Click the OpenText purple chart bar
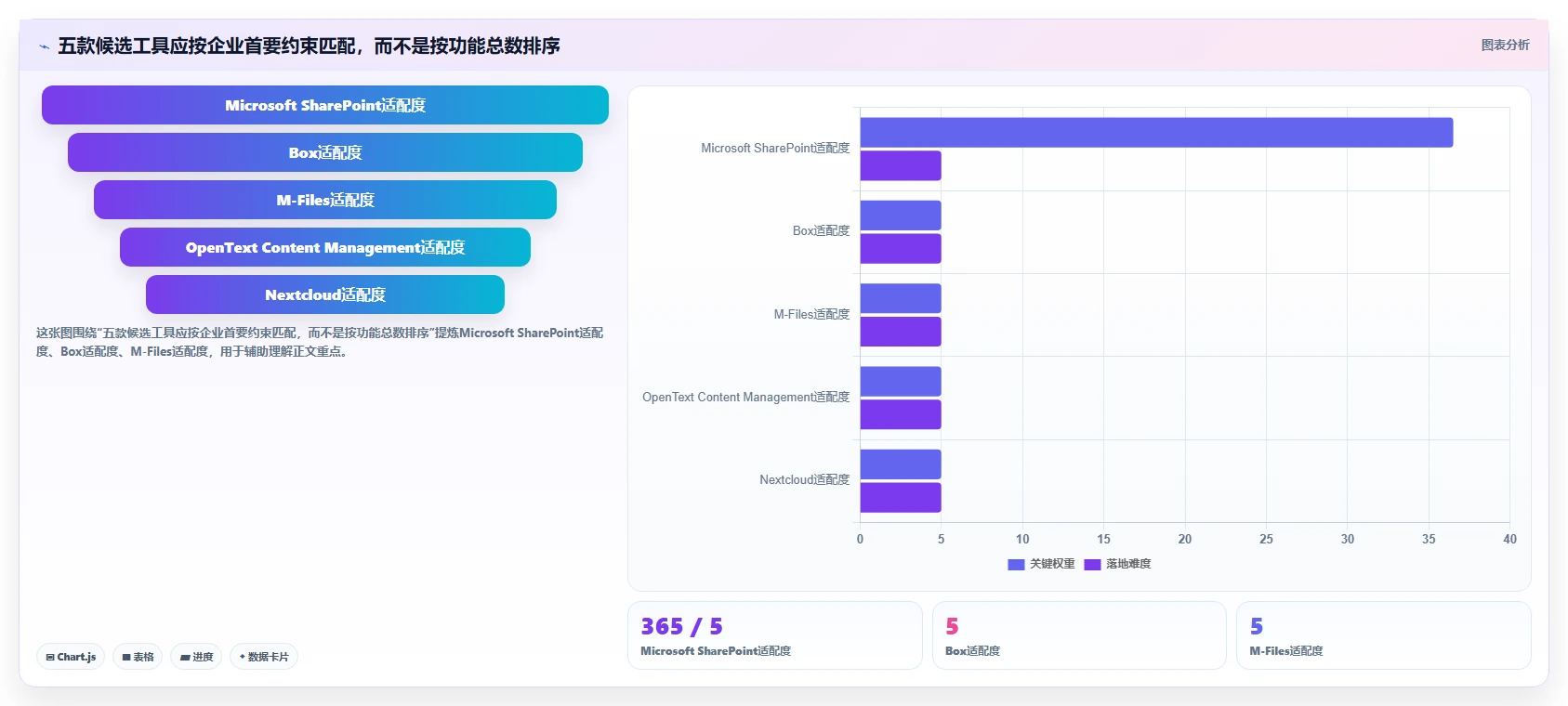Screen dimensions: 1568x706 pyautogui.click(x=901, y=414)
